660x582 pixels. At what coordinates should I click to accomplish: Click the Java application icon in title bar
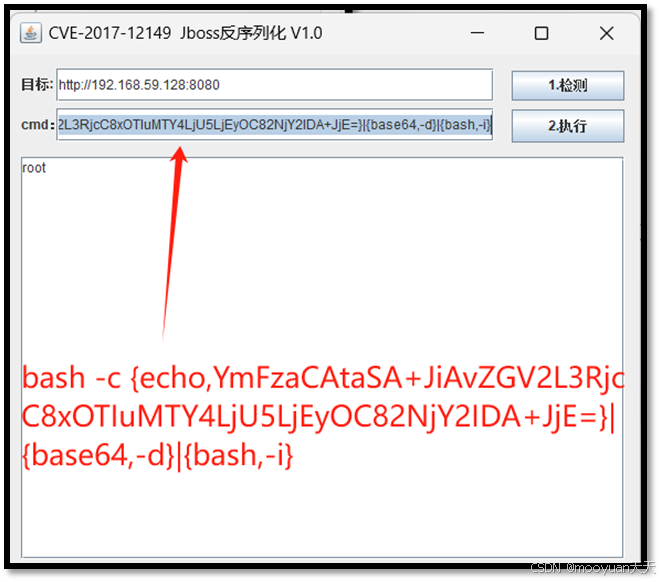[31, 33]
